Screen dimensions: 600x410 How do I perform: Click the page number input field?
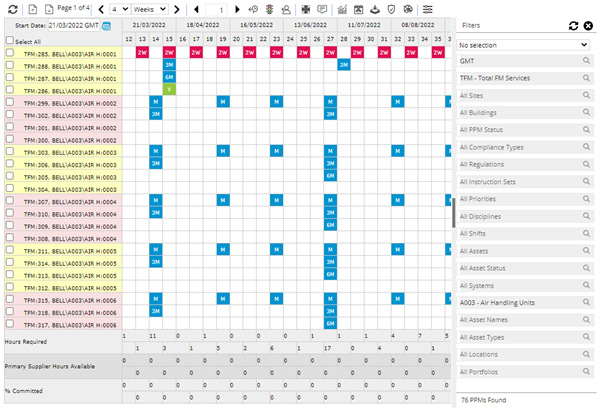coord(220,8)
